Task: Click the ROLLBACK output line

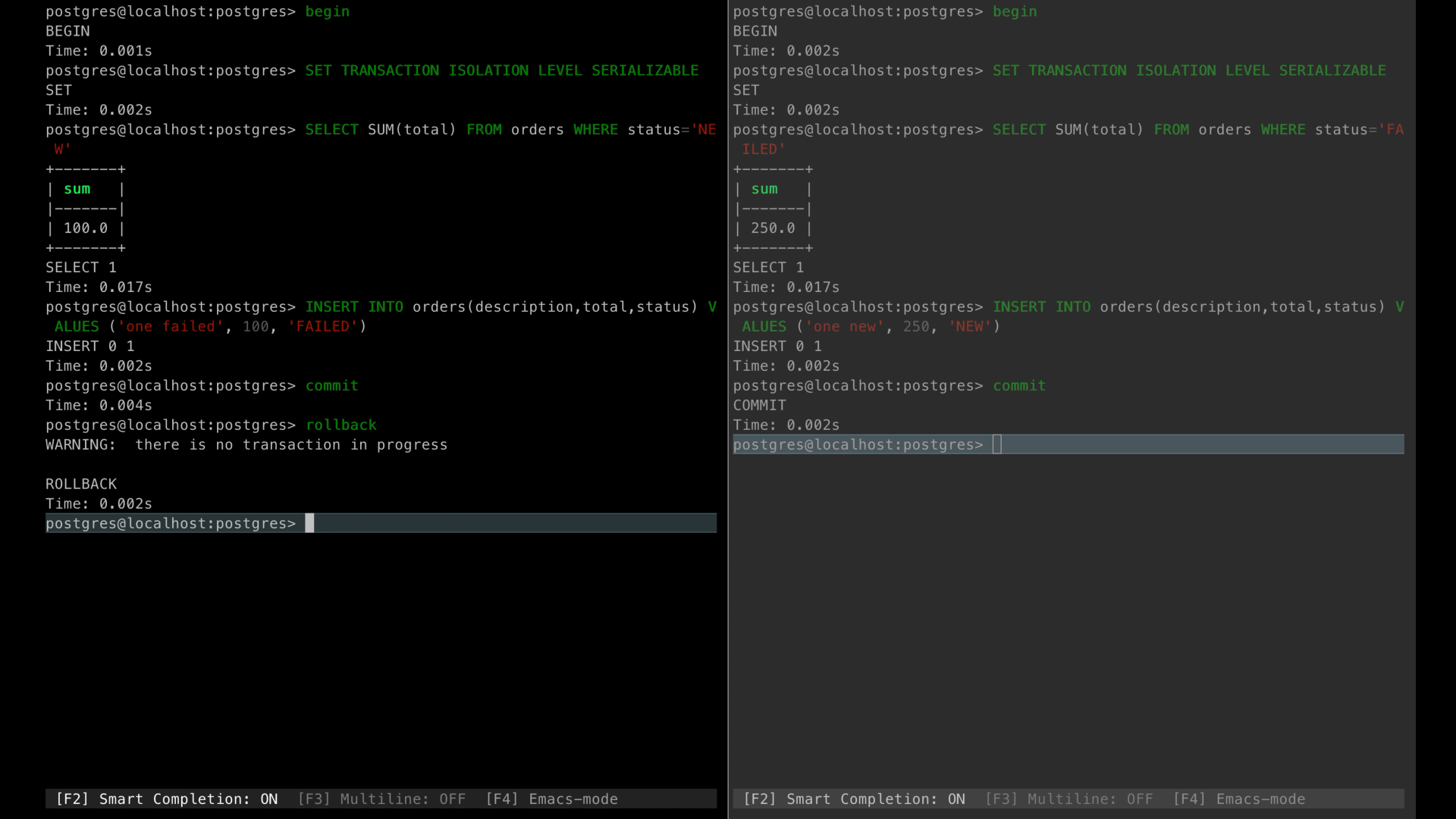Action: (x=81, y=483)
